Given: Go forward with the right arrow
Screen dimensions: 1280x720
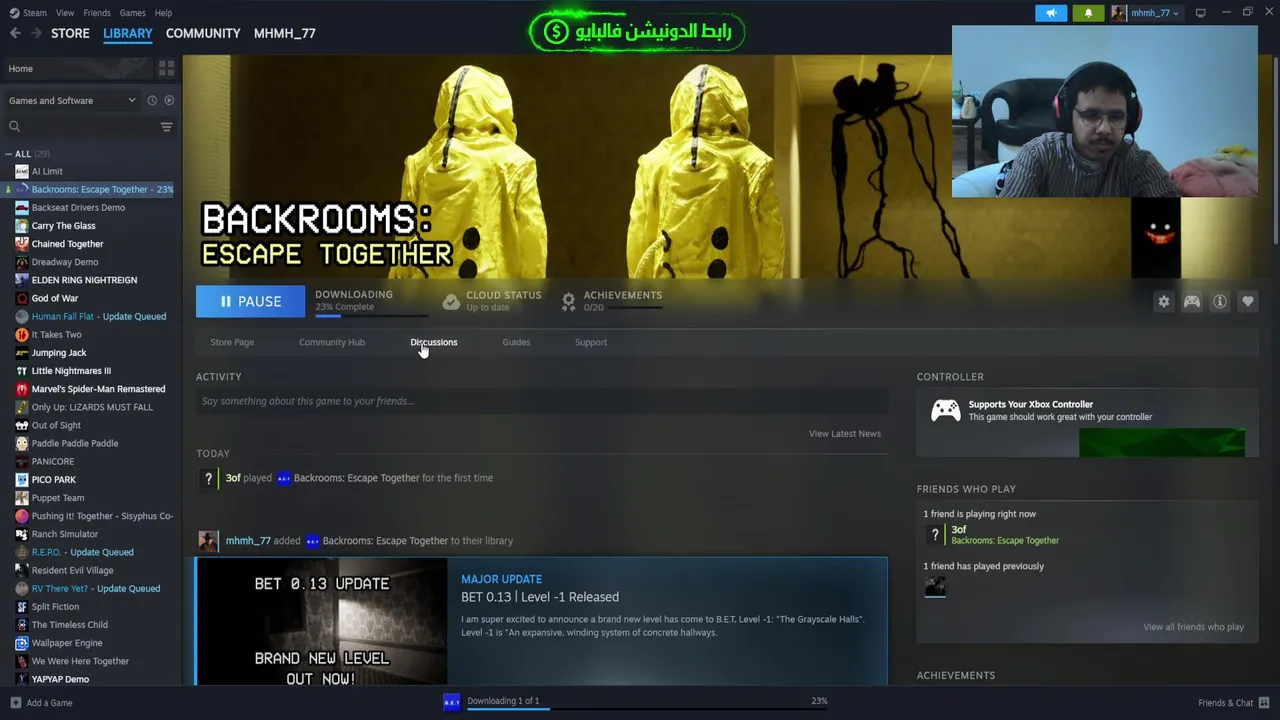Looking at the screenshot, I should 37,33.
